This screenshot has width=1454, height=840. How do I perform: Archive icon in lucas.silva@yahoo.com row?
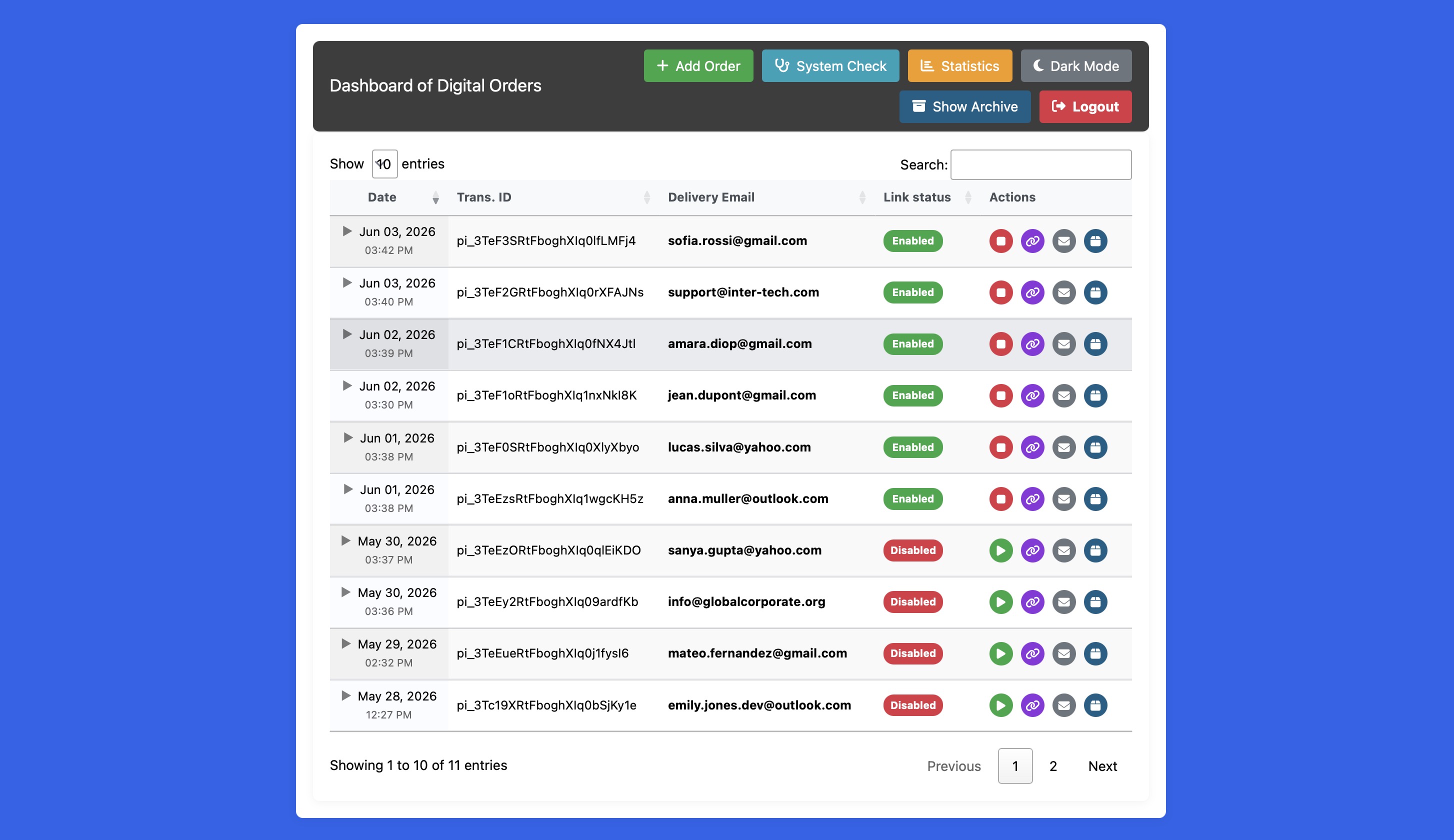tap(1095, 447)
